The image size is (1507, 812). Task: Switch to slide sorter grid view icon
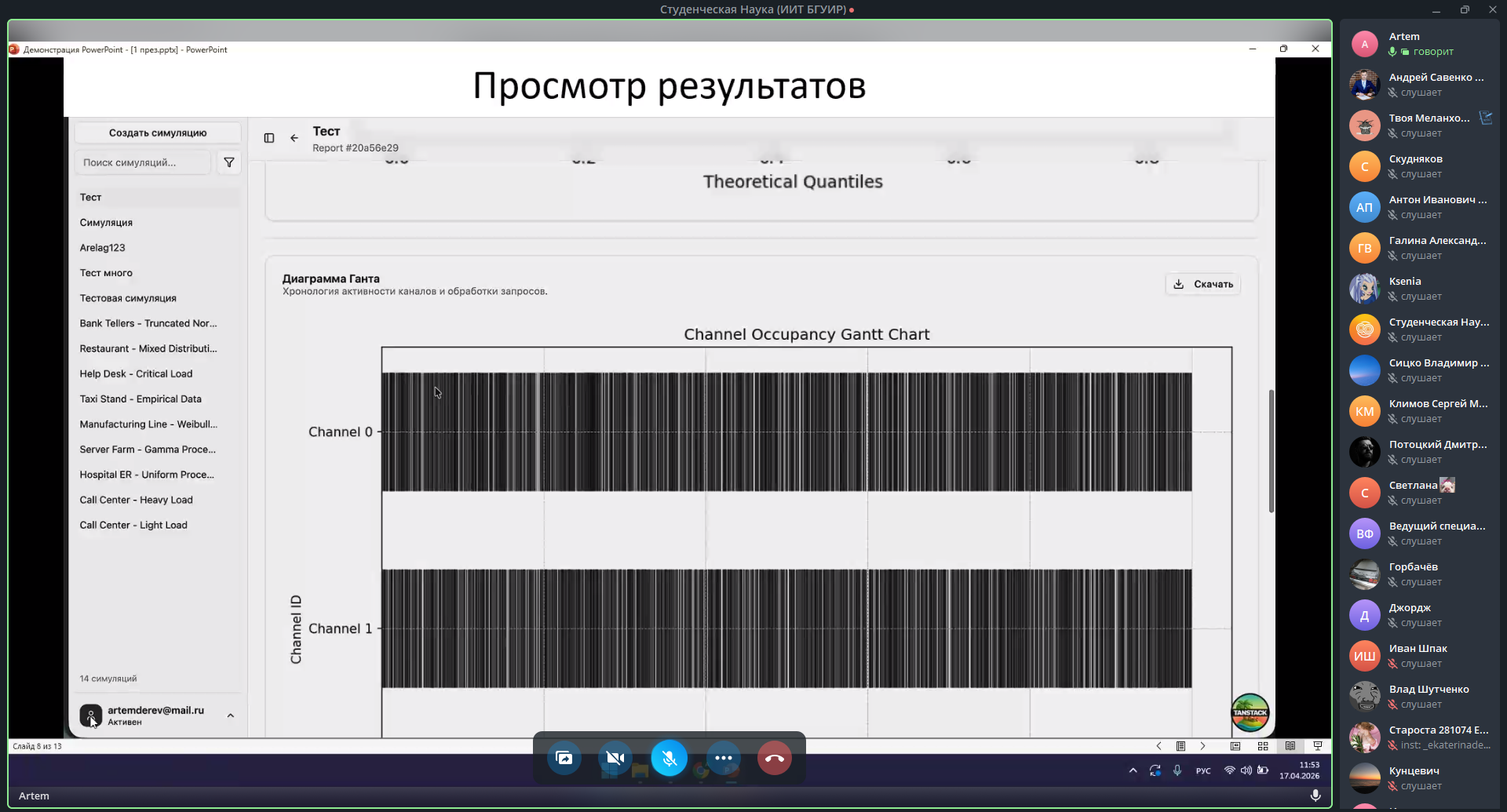tap(1263, 746)
